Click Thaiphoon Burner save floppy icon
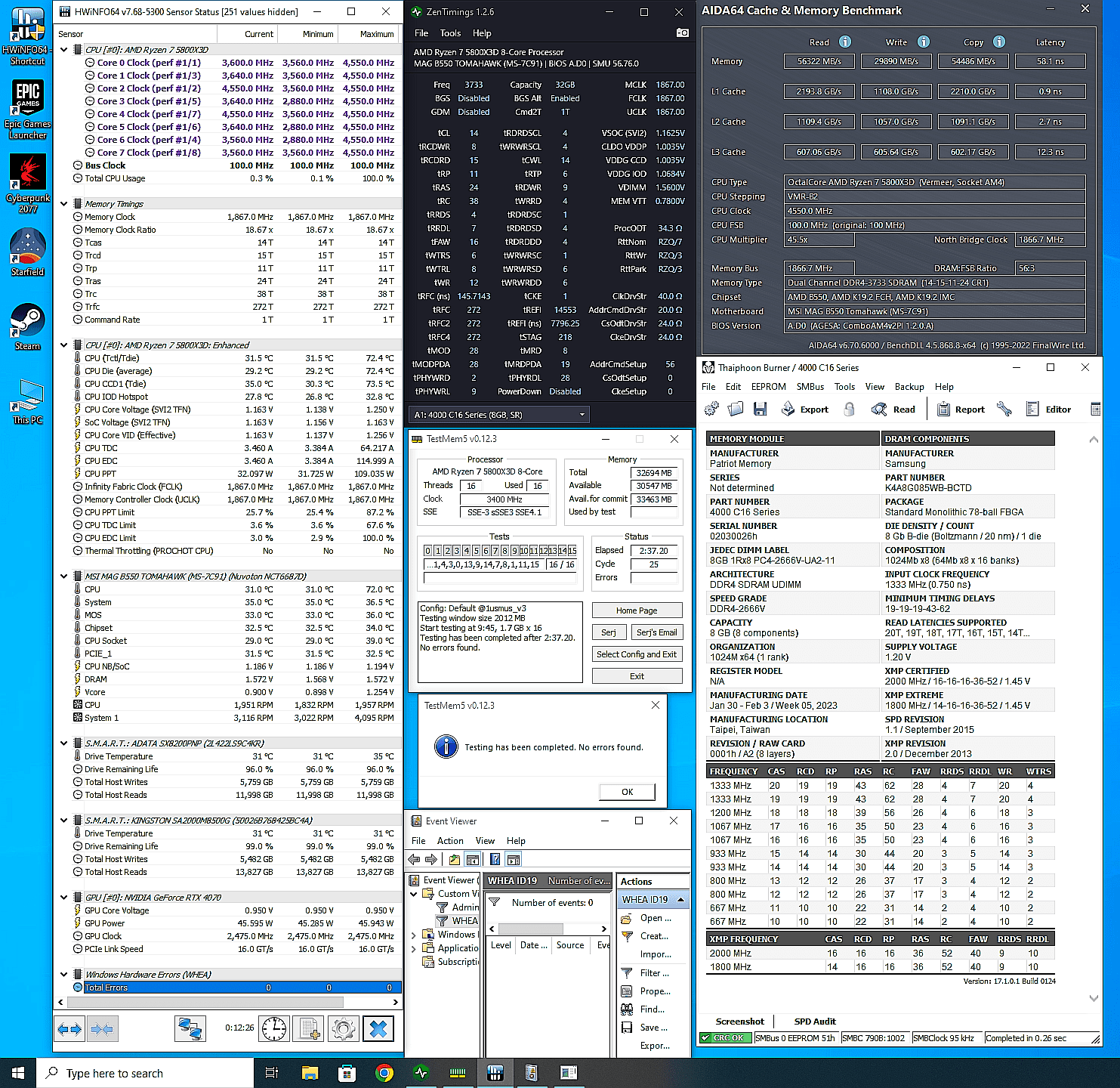Image resolution: width=1120 pixels, height=1088 pixels. [x=760, y=409]
